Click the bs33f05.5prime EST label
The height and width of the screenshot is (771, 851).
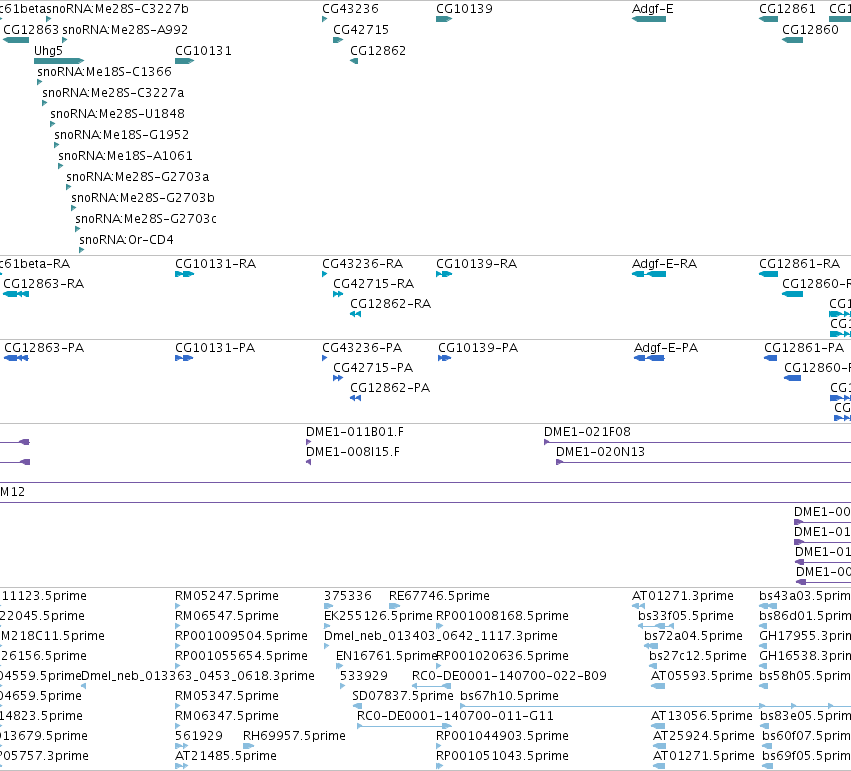coord(685,616)
